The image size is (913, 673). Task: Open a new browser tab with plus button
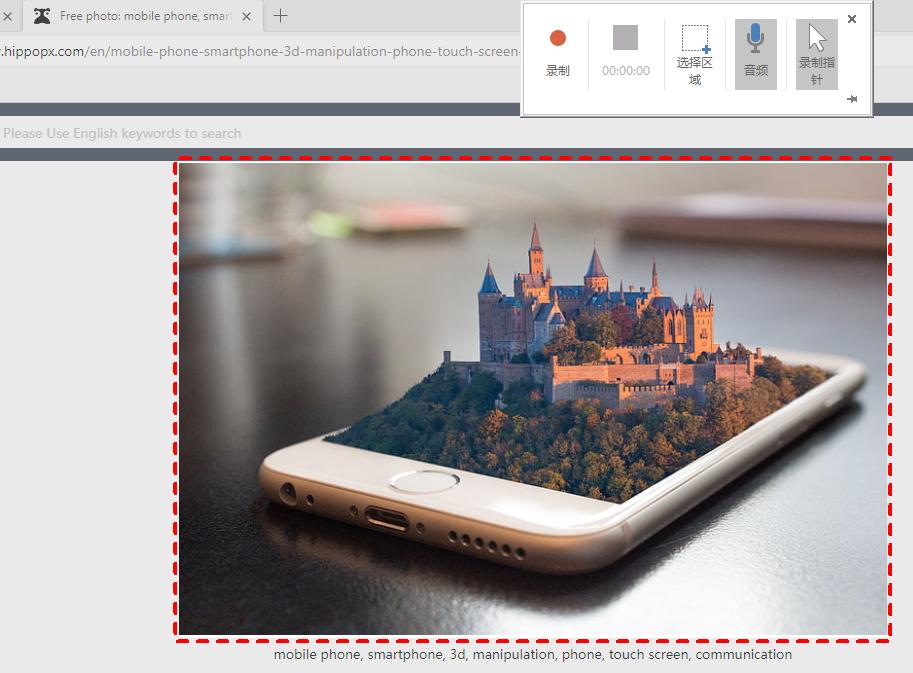pos(280,16)
